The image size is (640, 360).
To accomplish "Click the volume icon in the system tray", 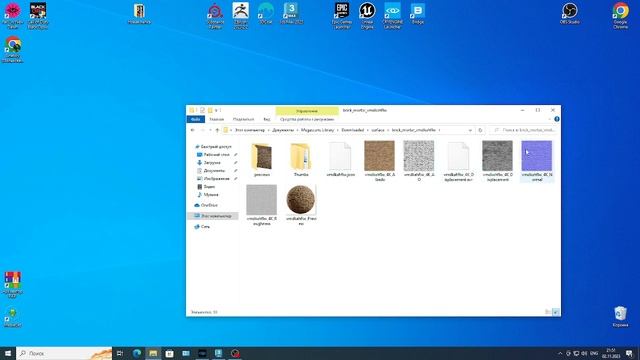I will click(584, 353).
